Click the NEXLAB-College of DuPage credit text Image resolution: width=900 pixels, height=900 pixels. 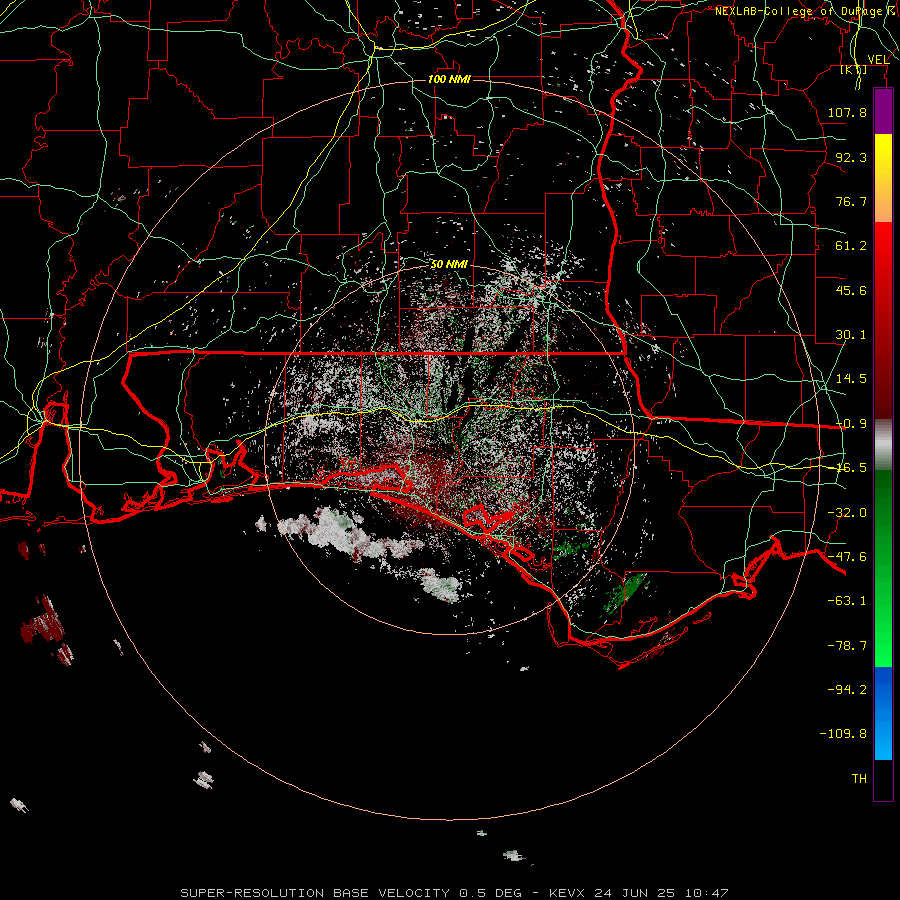tap(806, 11)
